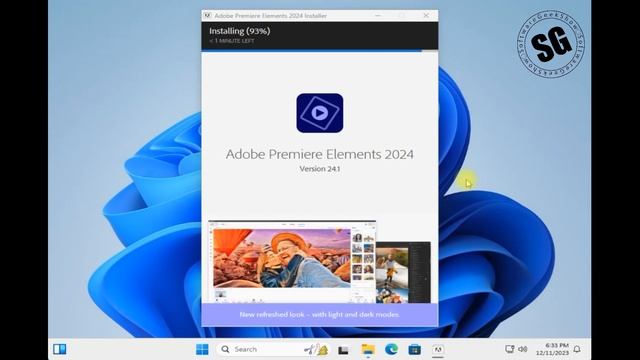Open the network status tray icon
640x360 pixels.
click(x=509, y=349)
